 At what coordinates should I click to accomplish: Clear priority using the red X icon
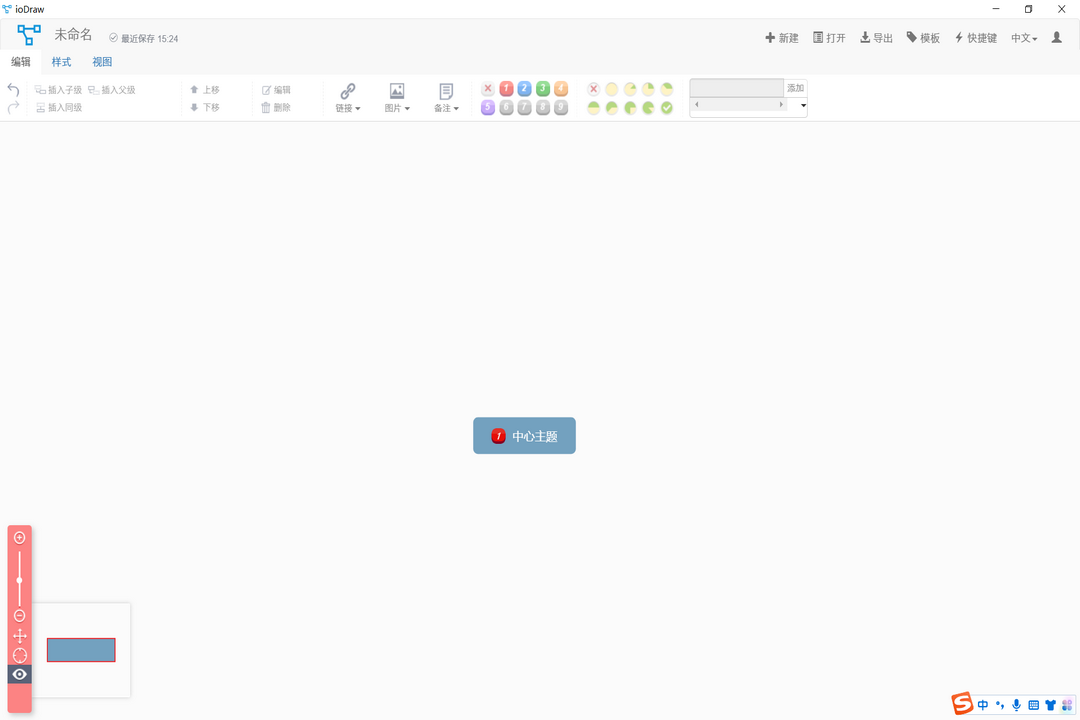point(488,88)
